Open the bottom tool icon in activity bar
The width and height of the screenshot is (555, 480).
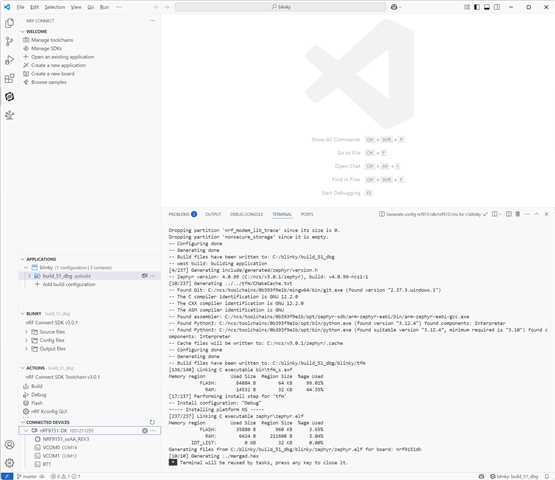[x=10, y=115]
